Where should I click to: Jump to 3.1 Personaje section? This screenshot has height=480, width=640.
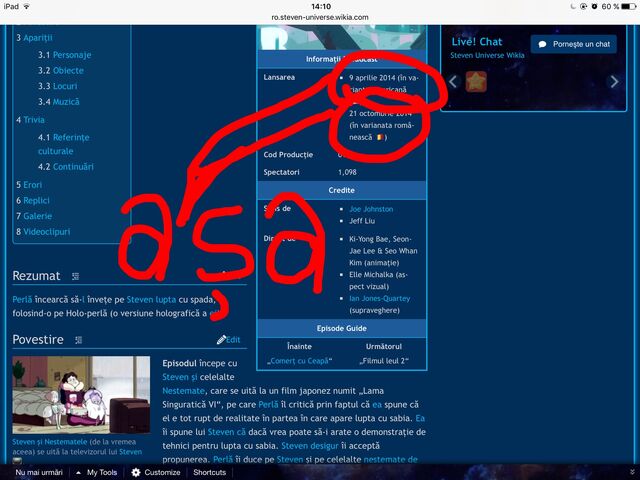64,55
